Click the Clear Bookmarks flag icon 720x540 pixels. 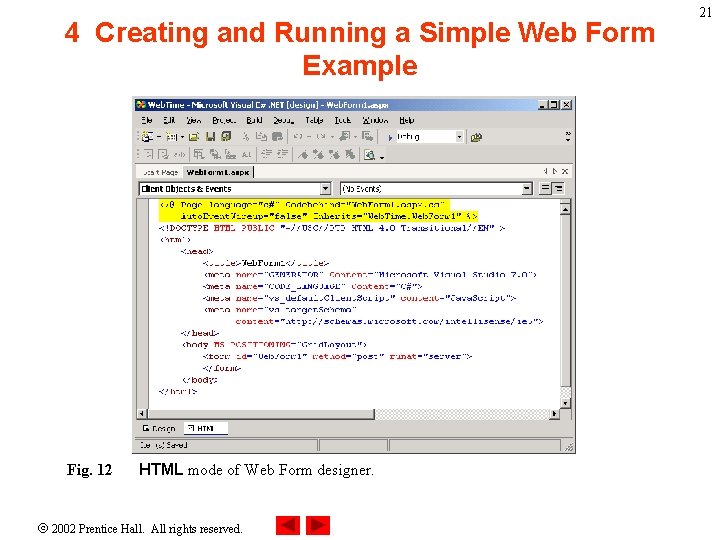point(350,155)
